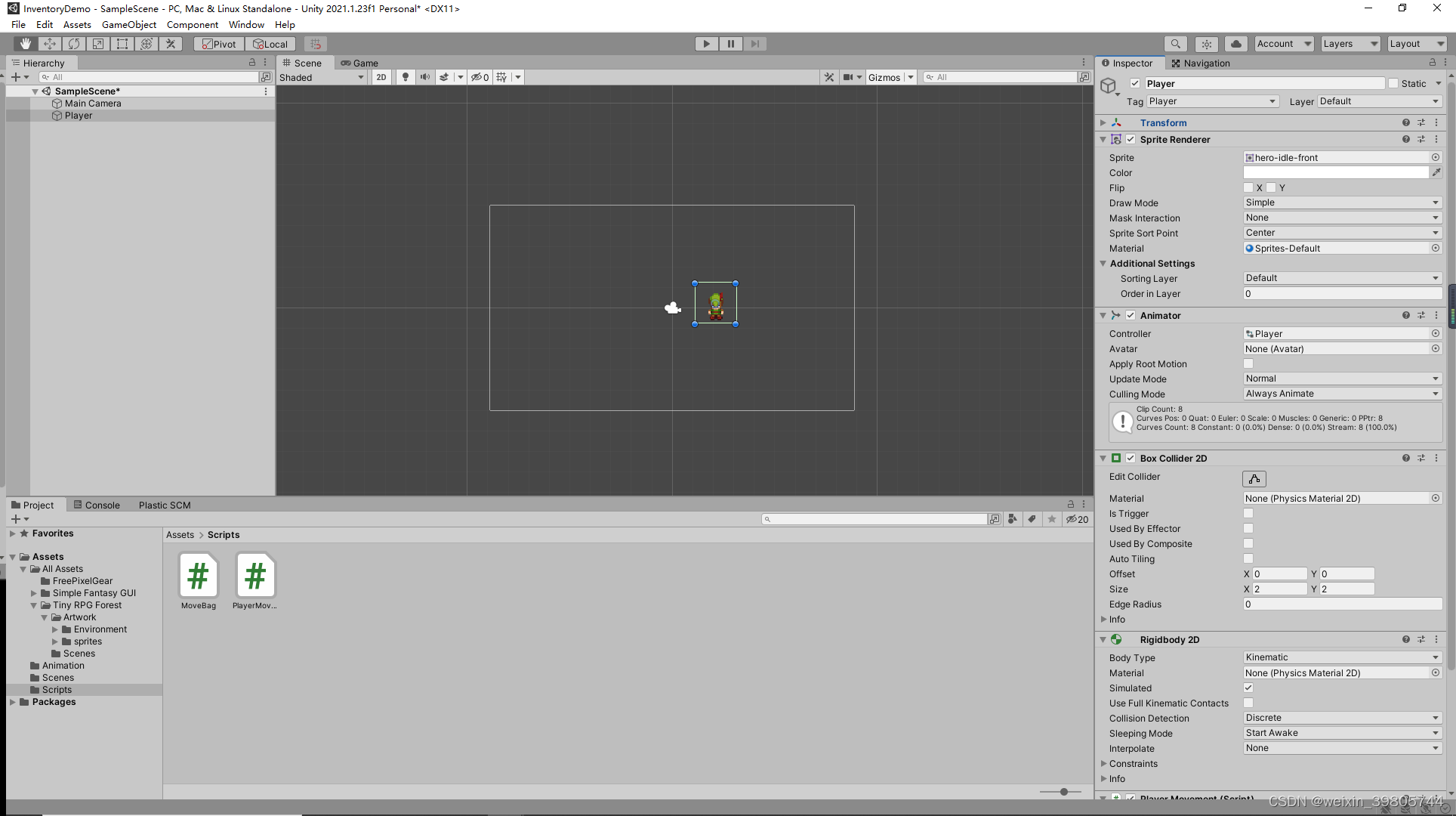Viewport: 1456px width, 816px height.
Task: Open the Component menu
Action: (x=193, y=24)
